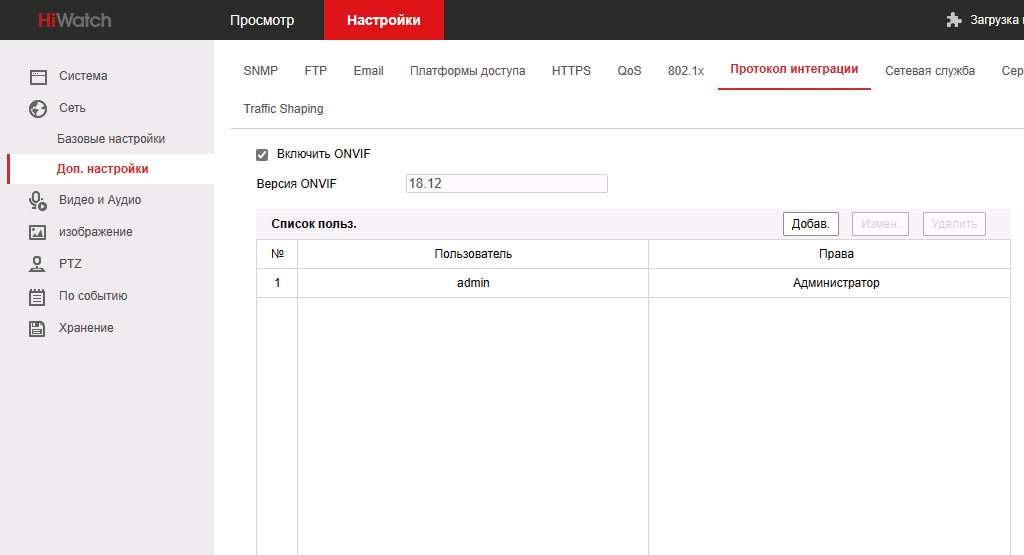This screenshot has height=555, width=1024.
Task: Switch to Сетевая служба tab
Action: (x=930, y=71)
